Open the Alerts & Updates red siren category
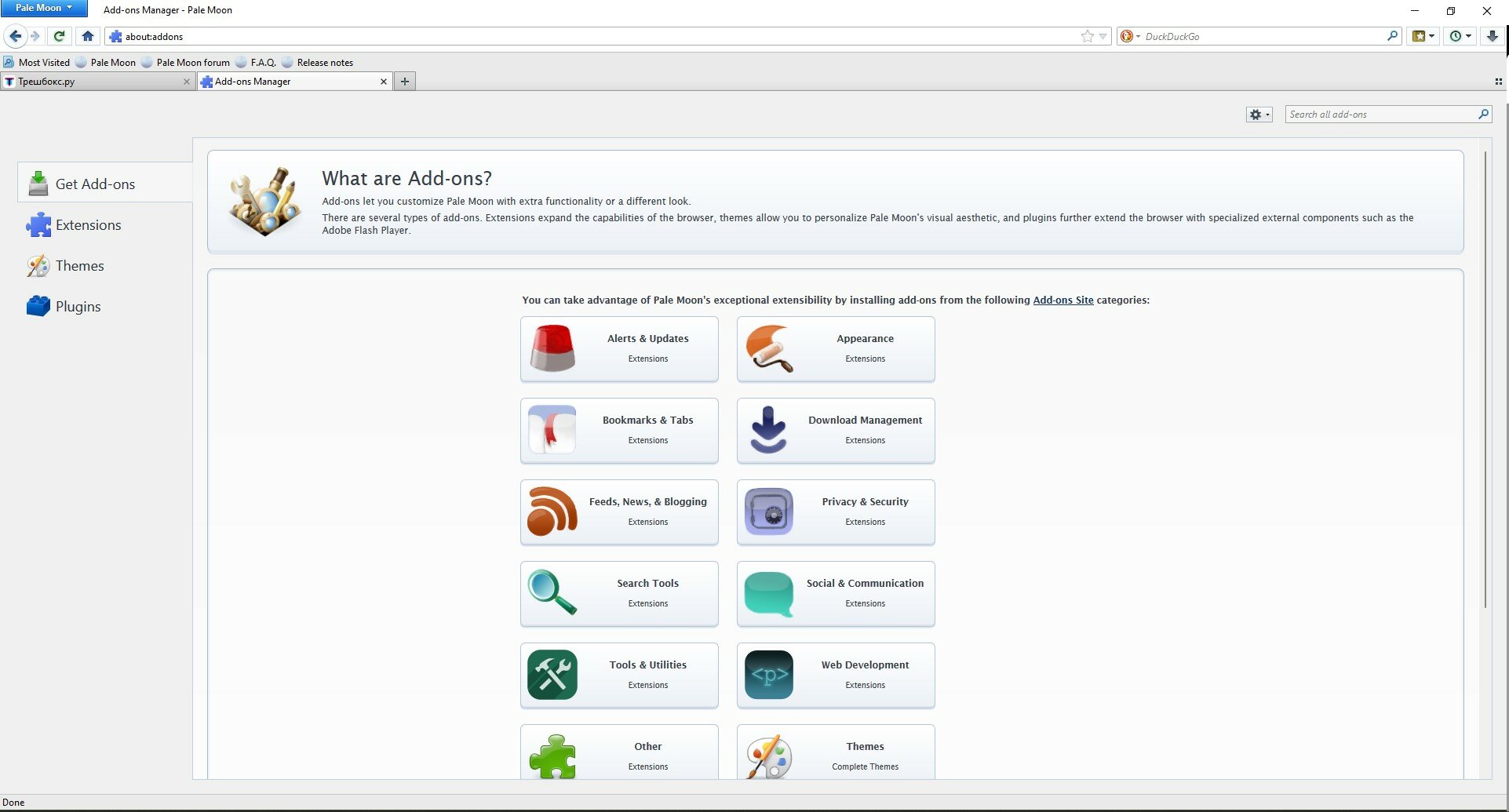The height and width of the screenshot is (812, 1509). click(x=619, y=349)
